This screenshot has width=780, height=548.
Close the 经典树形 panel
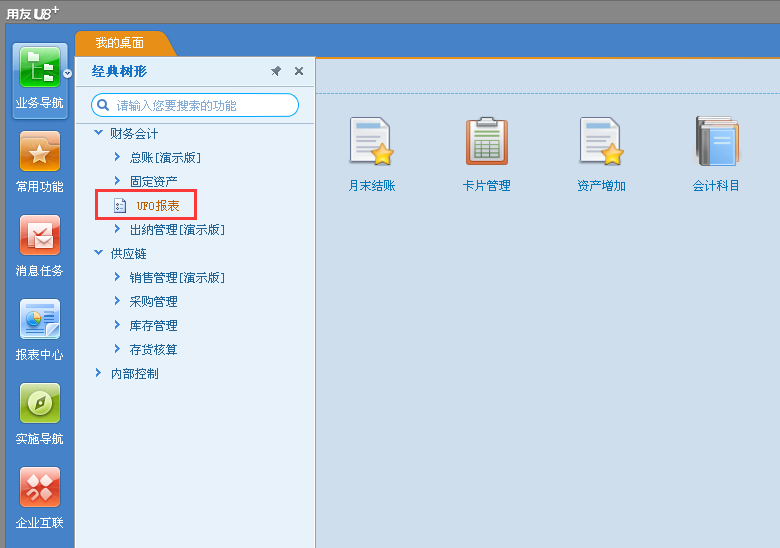click(x=299, y=71)
